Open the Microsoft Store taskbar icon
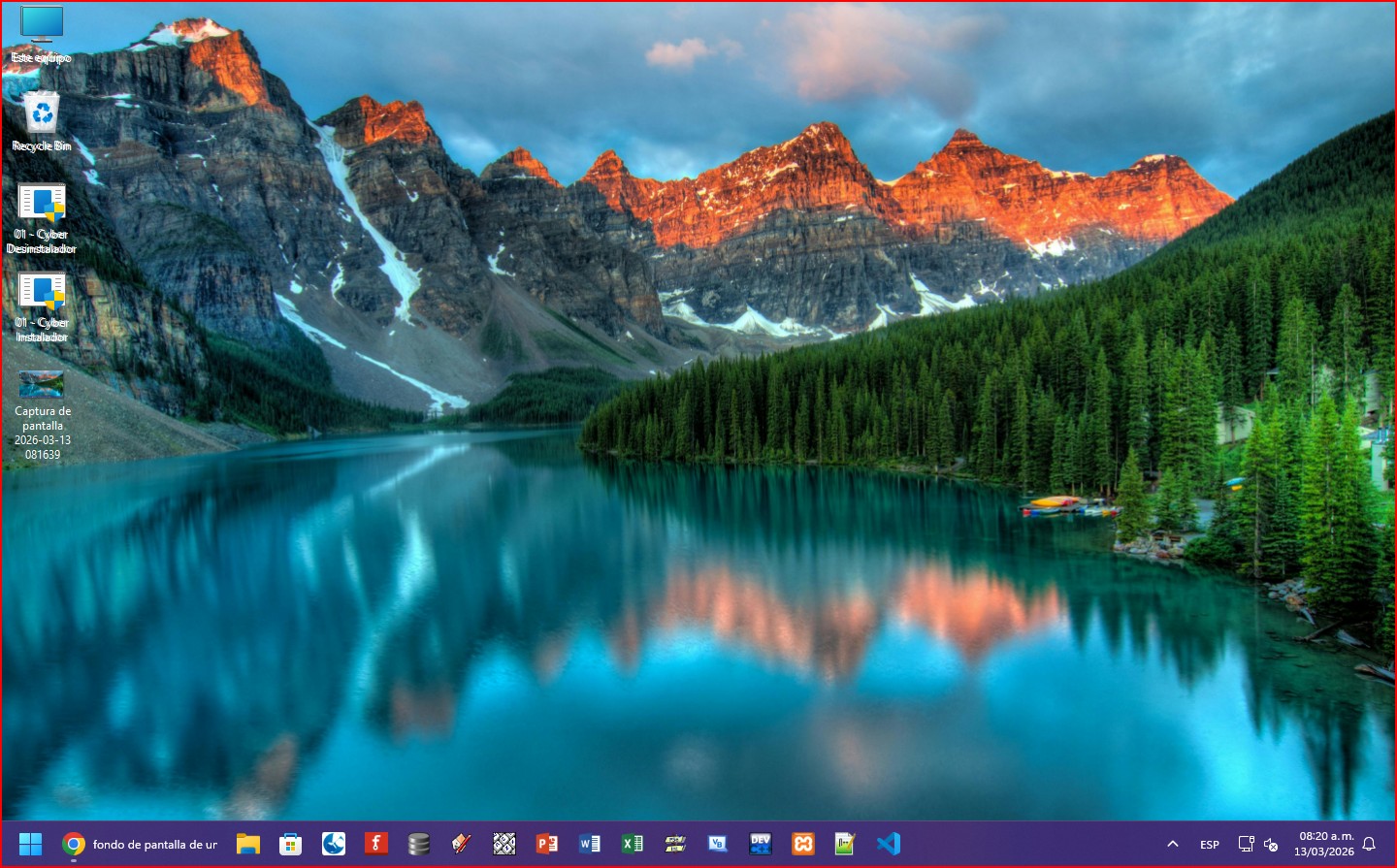 (290, 844)
